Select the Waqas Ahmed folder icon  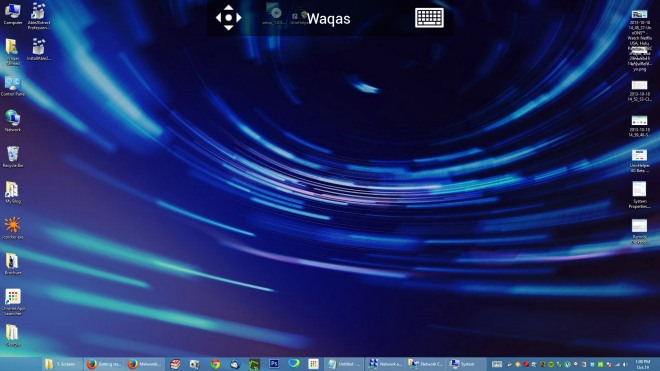13,52
